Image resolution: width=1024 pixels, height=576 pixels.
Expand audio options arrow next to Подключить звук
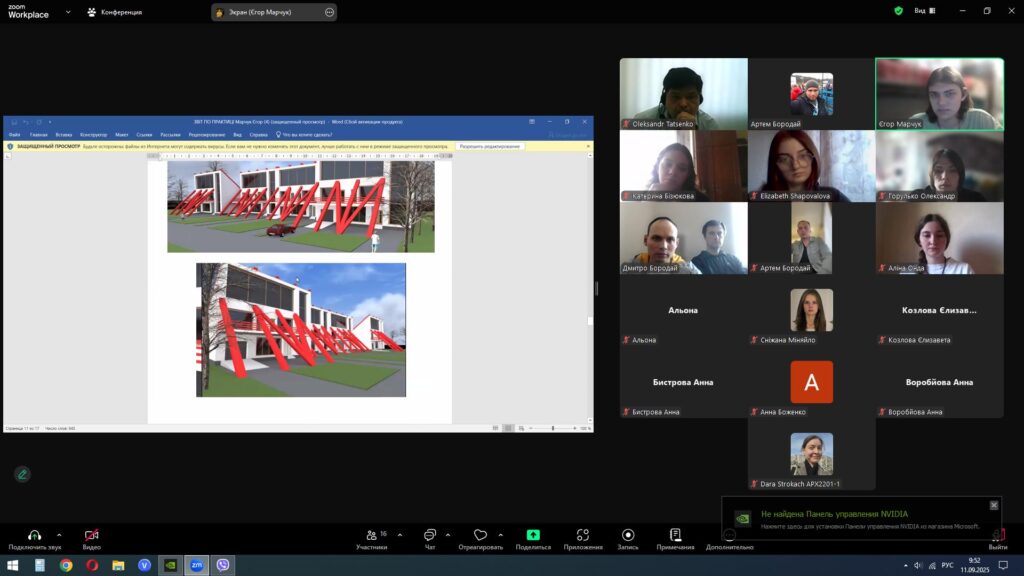coord(59,535)
